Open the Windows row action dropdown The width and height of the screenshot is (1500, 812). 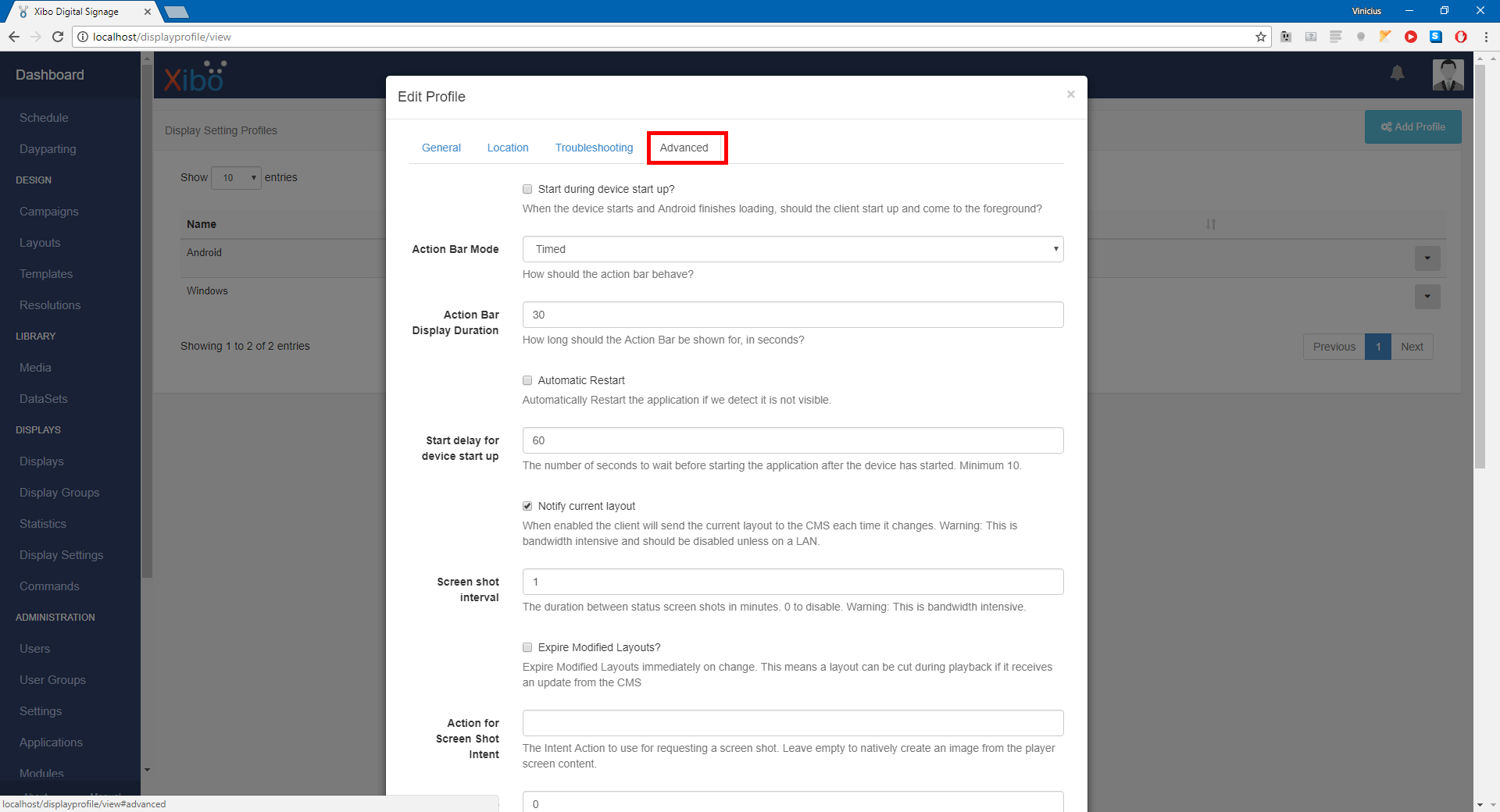point(1427,297)
